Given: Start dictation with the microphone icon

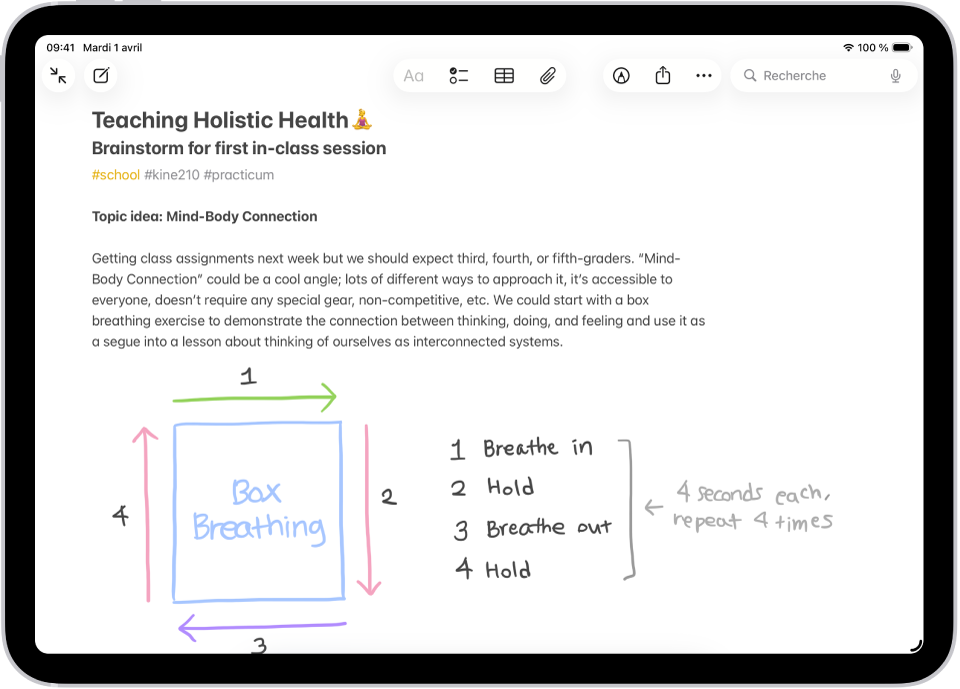Looking at the screenshot, I should (897, 75).
